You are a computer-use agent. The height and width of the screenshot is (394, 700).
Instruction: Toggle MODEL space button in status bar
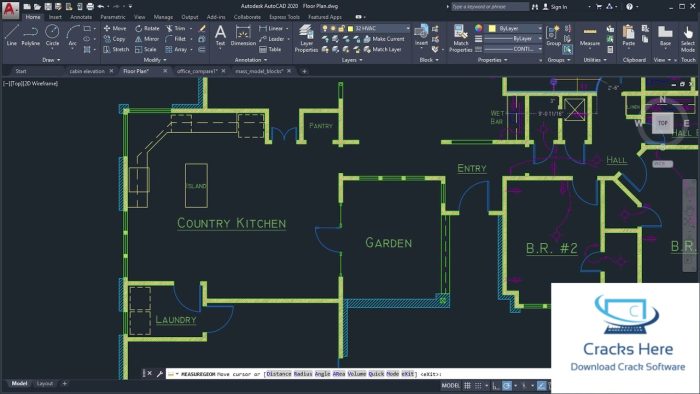(x=450, y=386)
